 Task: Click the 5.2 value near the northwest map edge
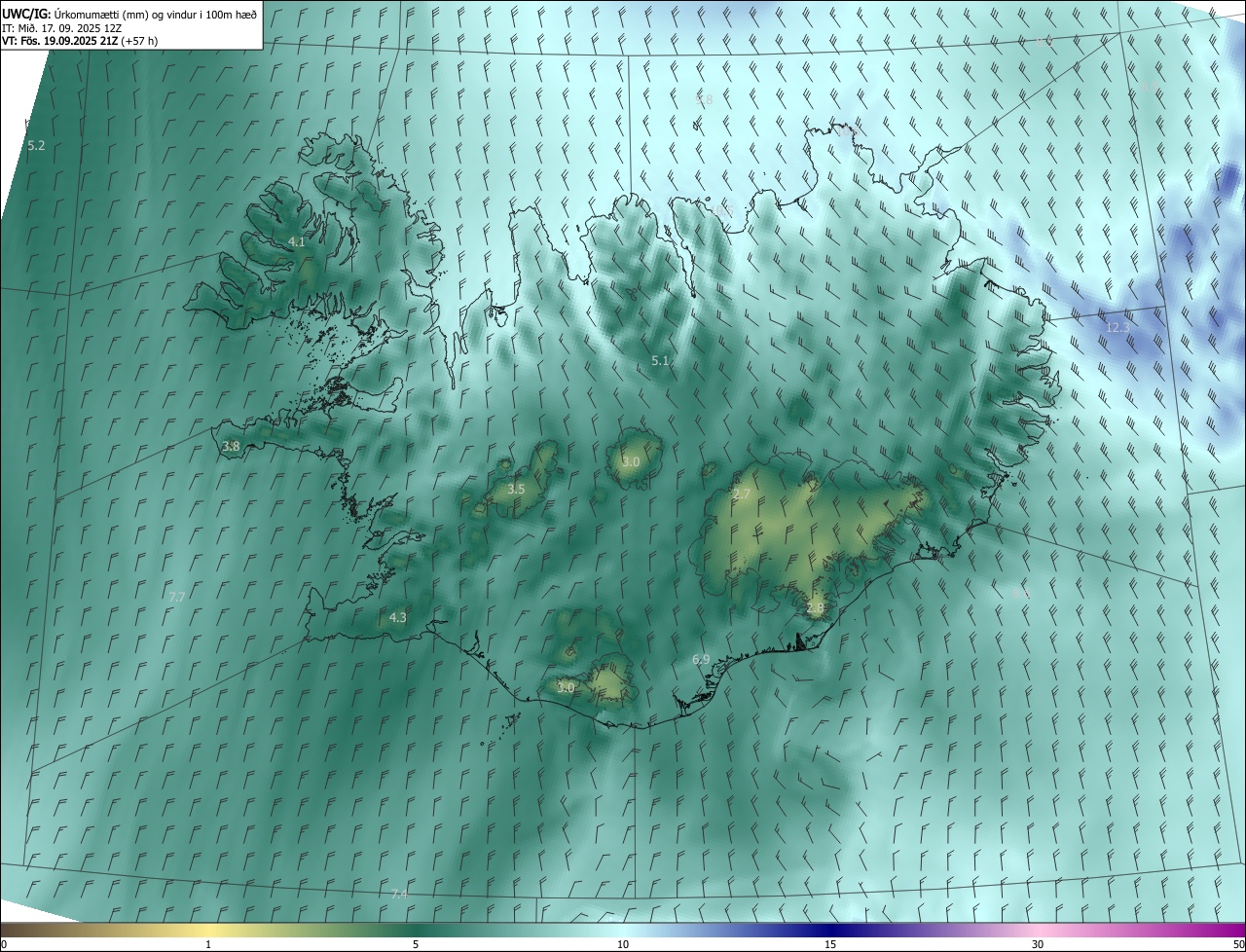click(36, 145)
